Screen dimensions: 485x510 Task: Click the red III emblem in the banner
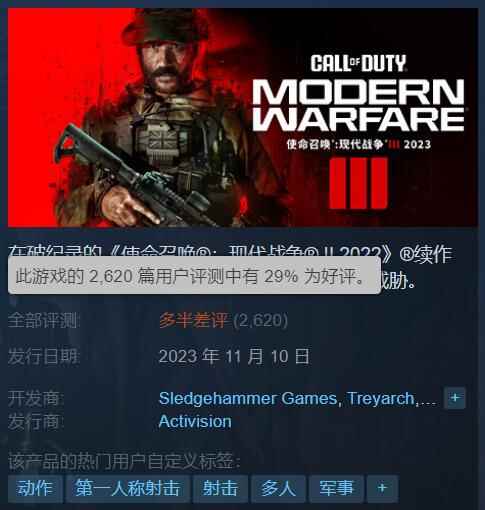(x=359, y=183)
